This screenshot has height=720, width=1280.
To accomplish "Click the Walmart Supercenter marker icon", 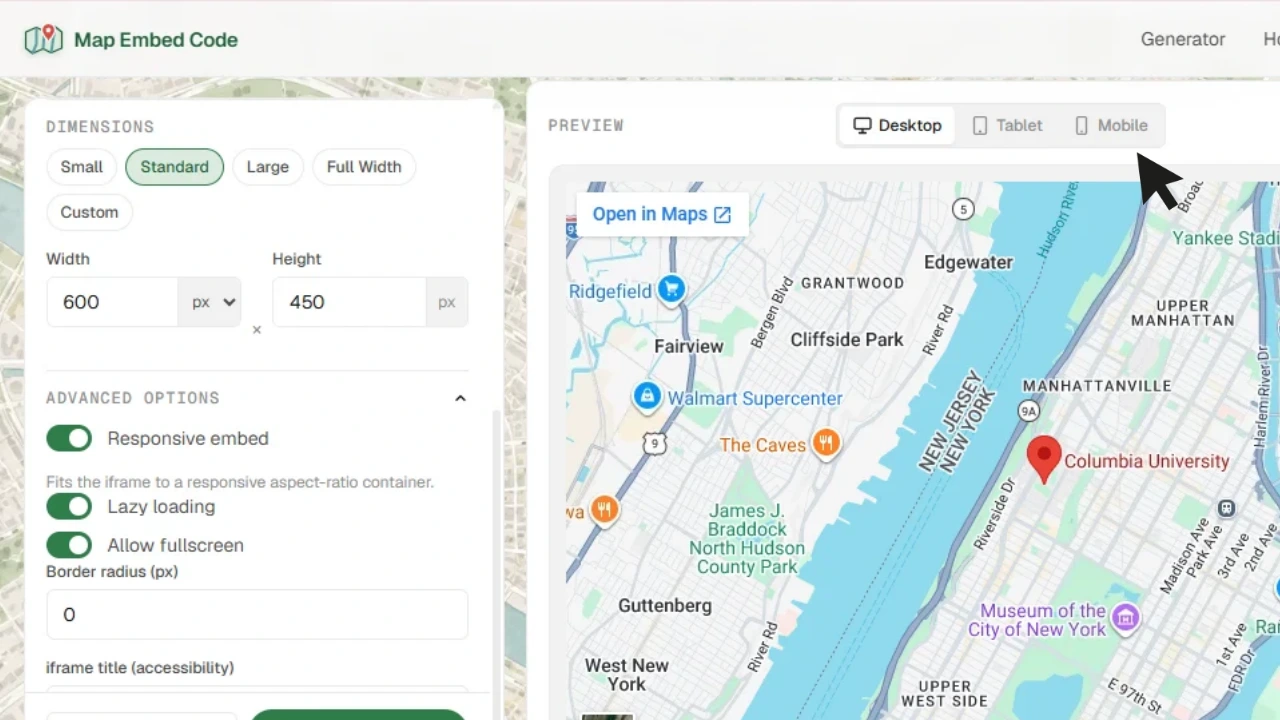I will click(647, 397).
